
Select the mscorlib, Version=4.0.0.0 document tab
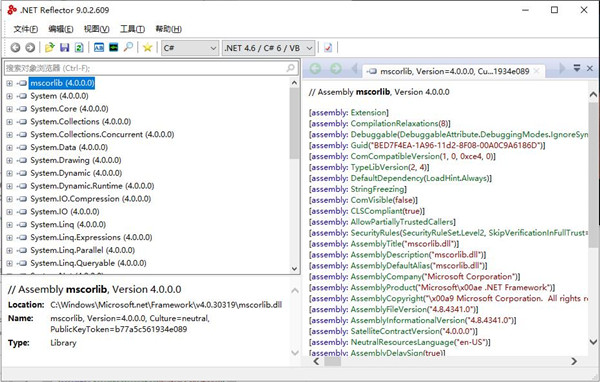(453, 71)
